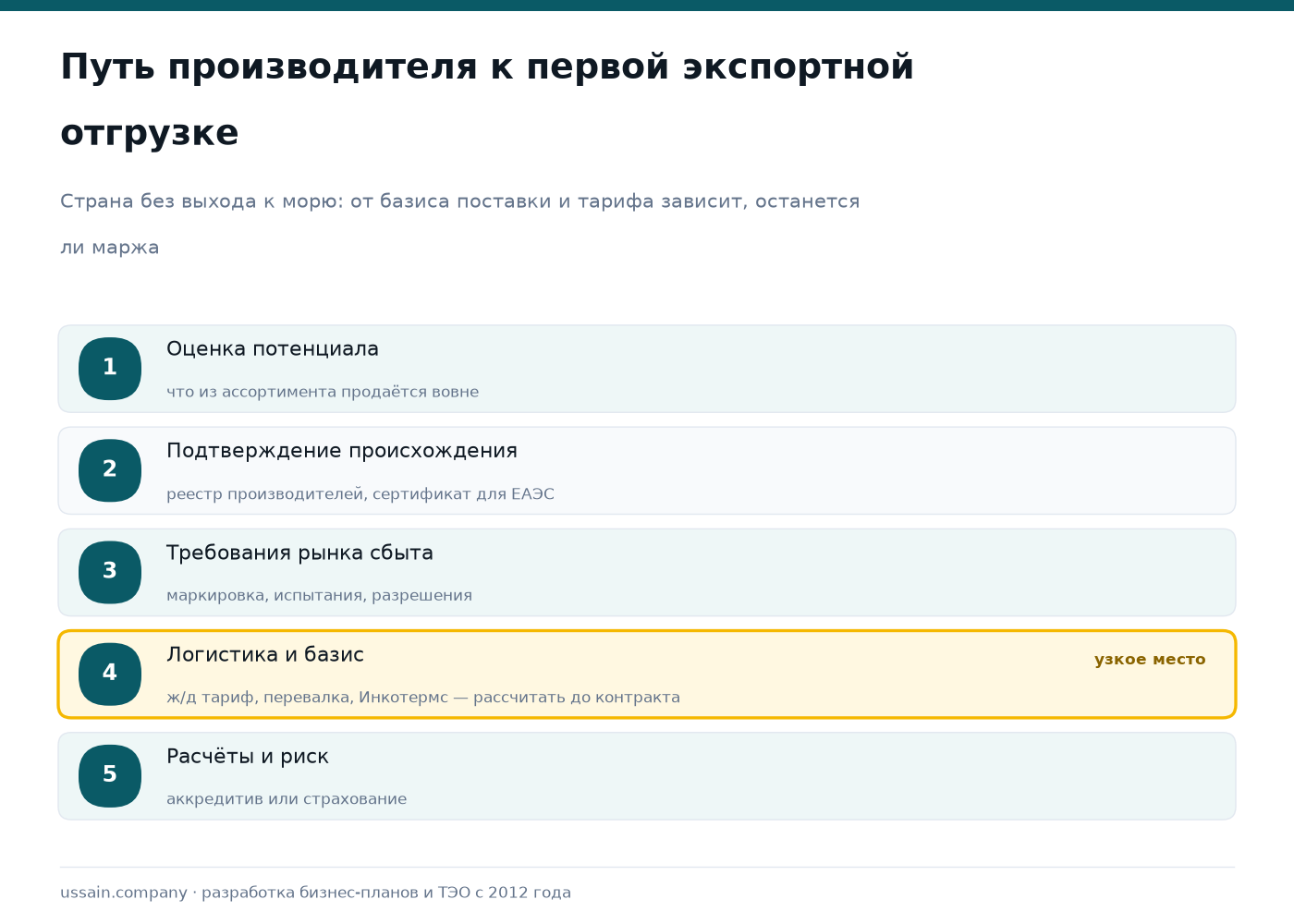Screen dimensions: 1294x924
Task: Click the subtitle starting 'Страна без выхода к морю'
Action: (x=459, y=225)
